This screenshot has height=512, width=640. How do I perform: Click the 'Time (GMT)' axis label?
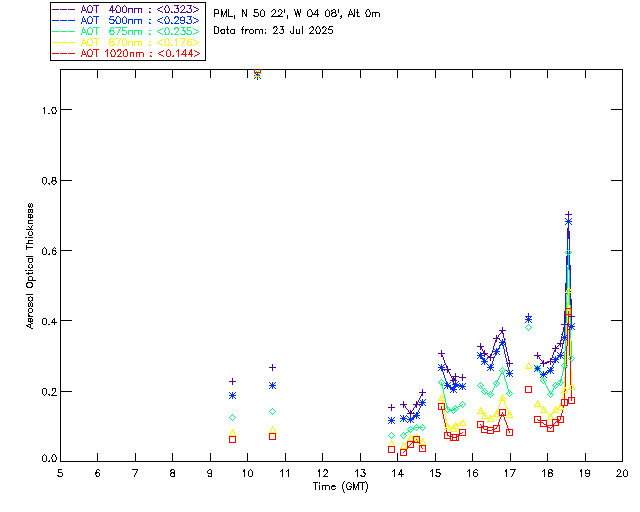coord(340,486)
